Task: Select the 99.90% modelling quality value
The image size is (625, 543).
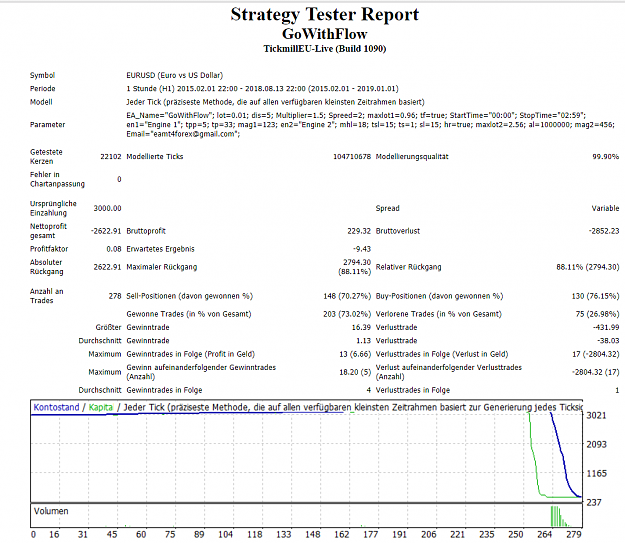Action: coord(605,157)
